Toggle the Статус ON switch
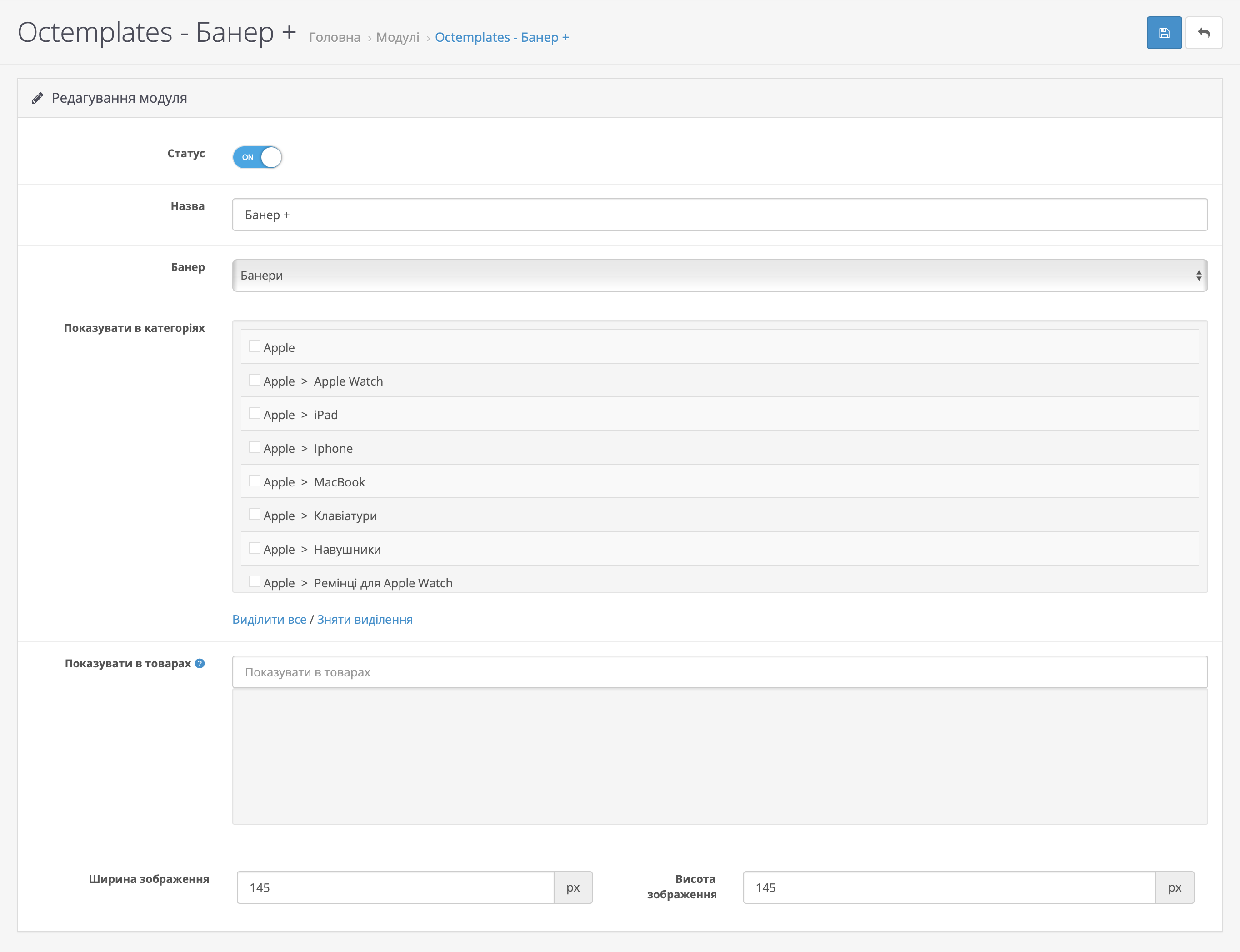Image resolution: width=1240 pixels, height=952 pixels. [258, 157]
